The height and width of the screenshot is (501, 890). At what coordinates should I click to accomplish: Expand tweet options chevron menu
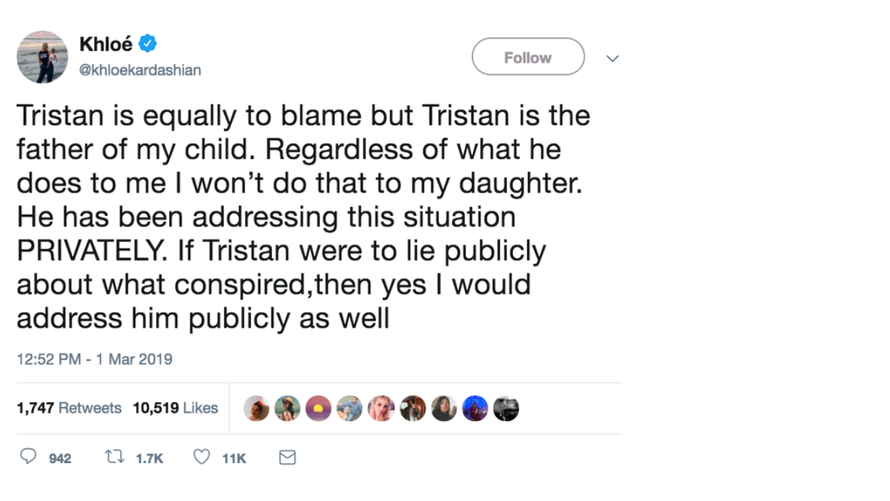(x=613, y=58)
